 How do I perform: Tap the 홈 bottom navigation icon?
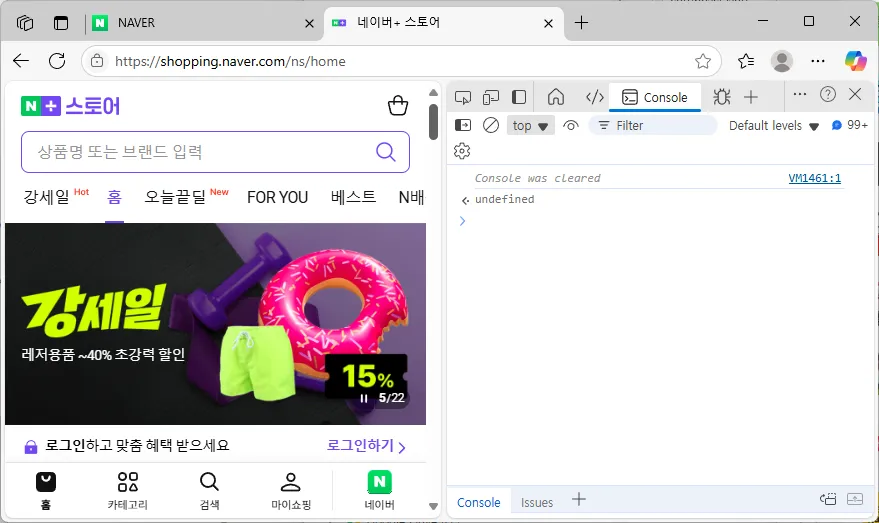(46, 491)
